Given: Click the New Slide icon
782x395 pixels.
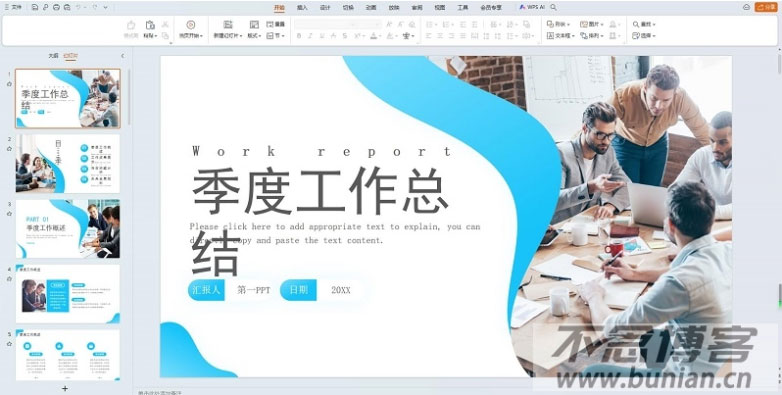Looking at the screenshot, I should (228, 25).
